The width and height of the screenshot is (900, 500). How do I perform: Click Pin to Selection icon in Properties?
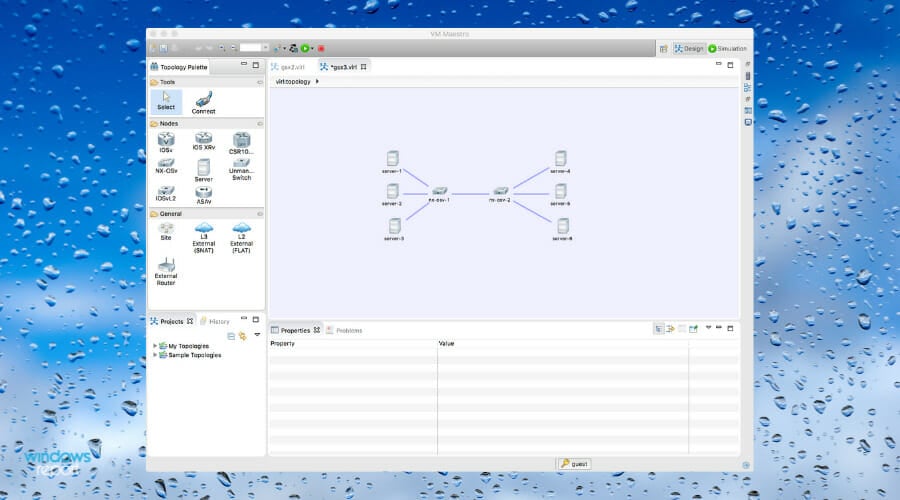click(x=693, y=329)
